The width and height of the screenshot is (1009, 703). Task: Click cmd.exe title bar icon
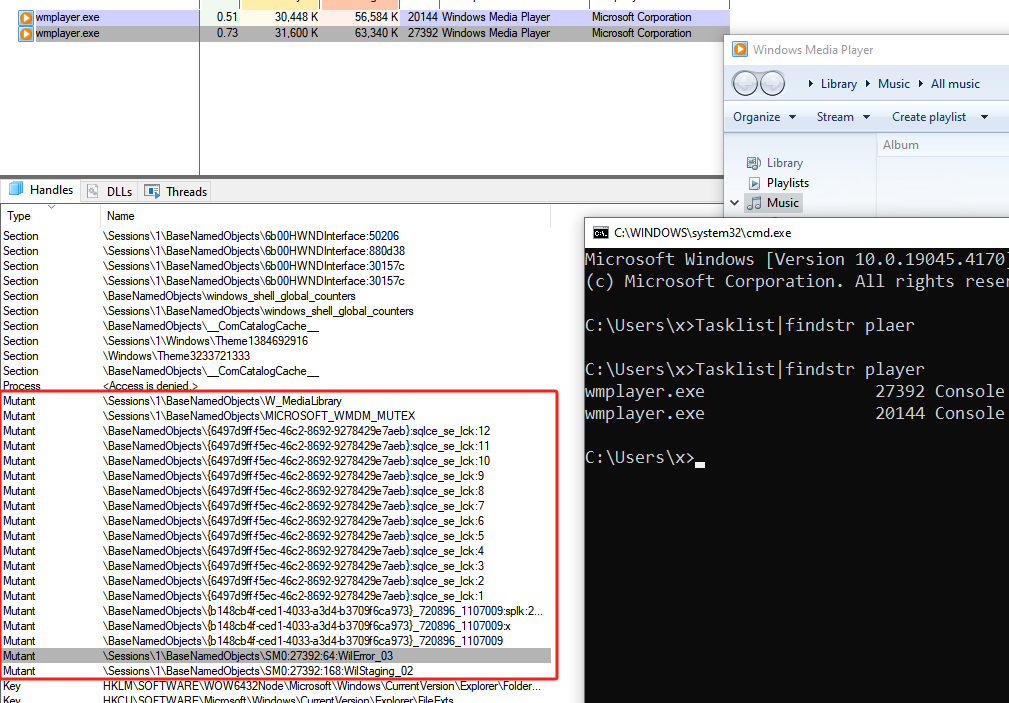tap(600, 232)
